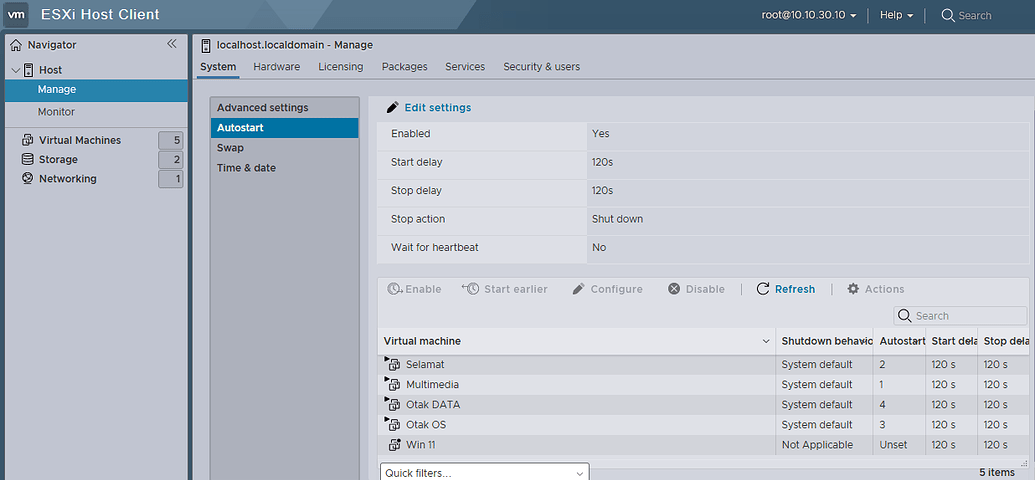Select the Otak DATA virtual machine row
The image size is (1035, 480).
tap(703, 405)
